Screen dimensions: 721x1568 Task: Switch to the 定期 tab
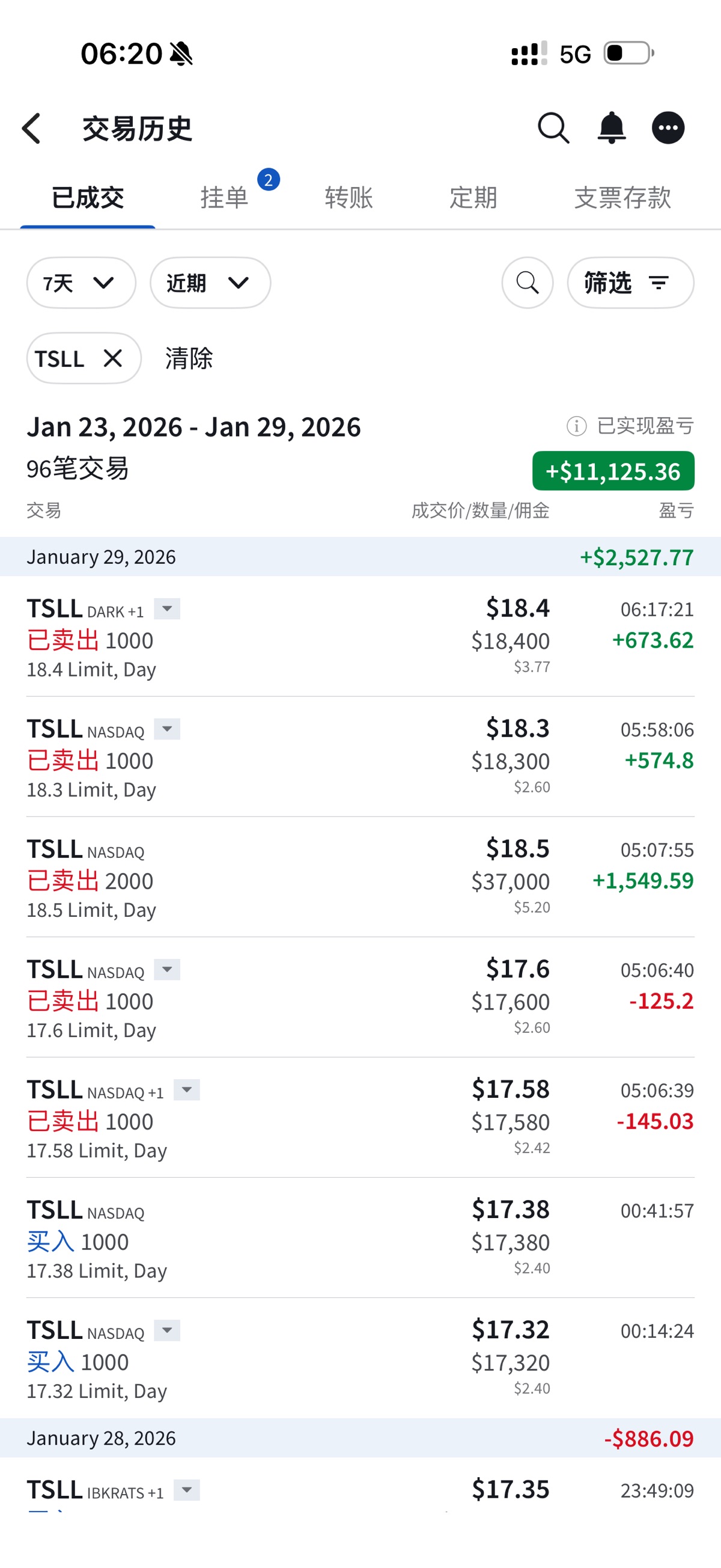pyautogui.click(x=473, y=198)
